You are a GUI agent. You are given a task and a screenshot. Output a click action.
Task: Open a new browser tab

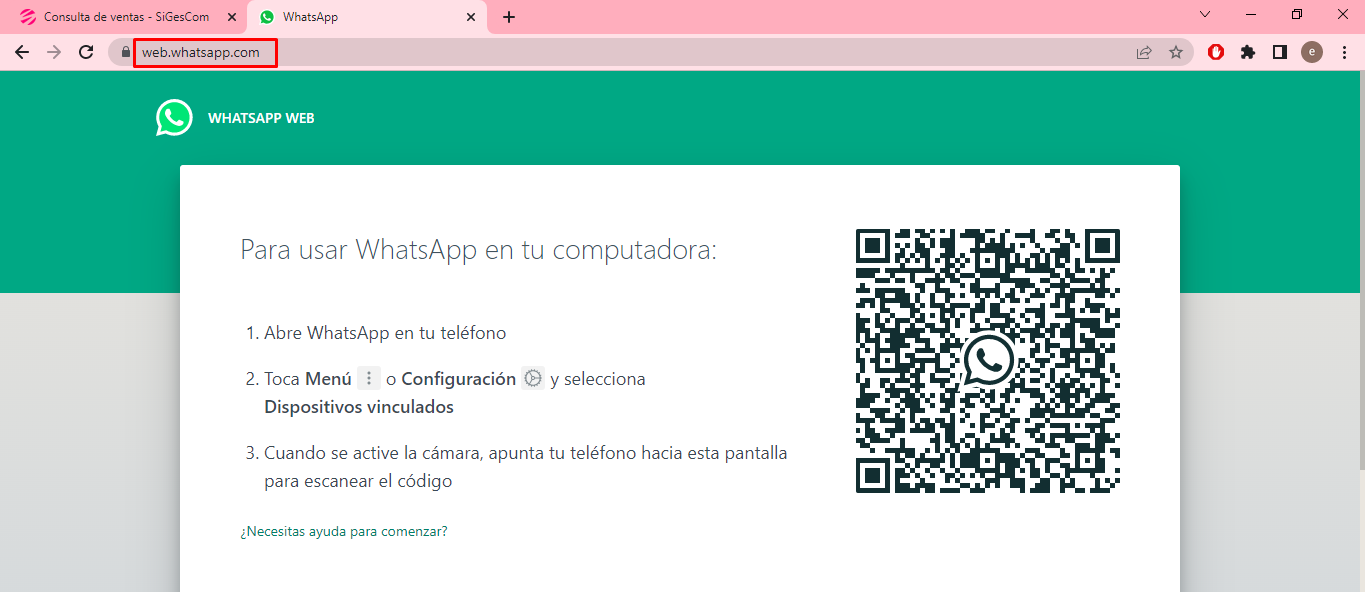[x=509, y=17]
